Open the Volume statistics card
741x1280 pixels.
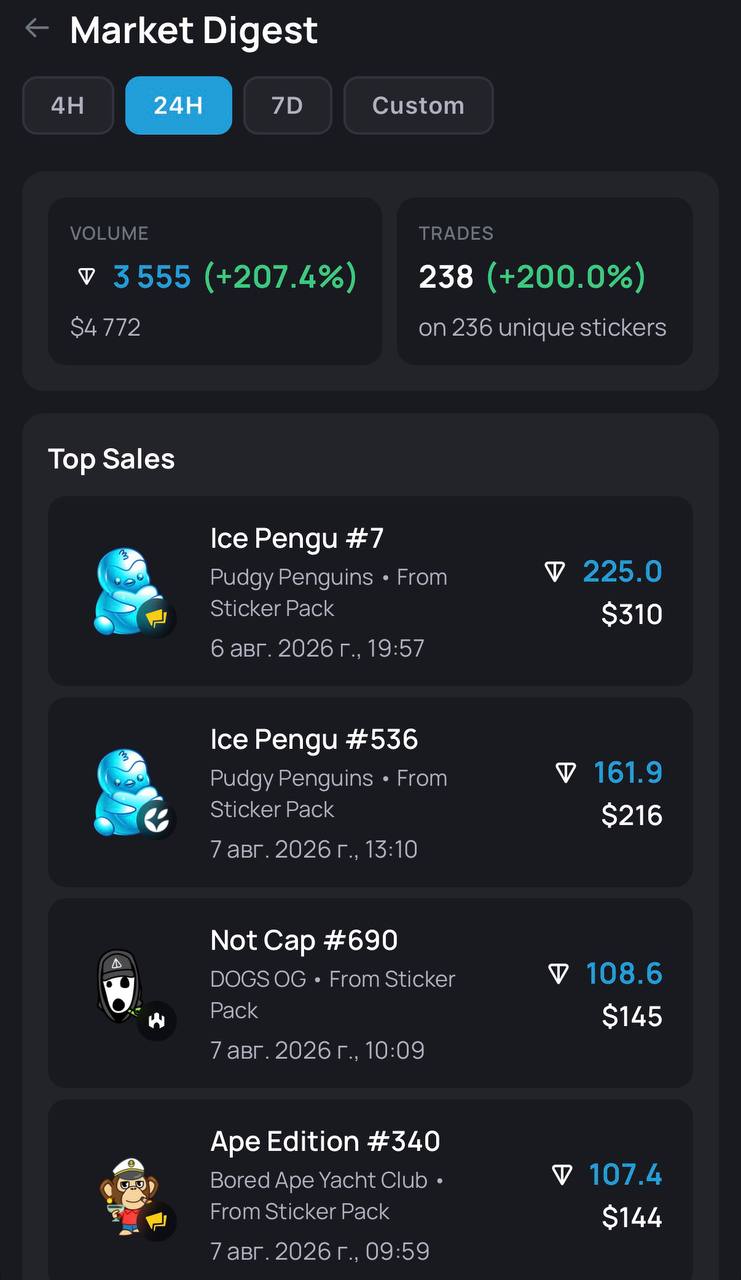215,281
